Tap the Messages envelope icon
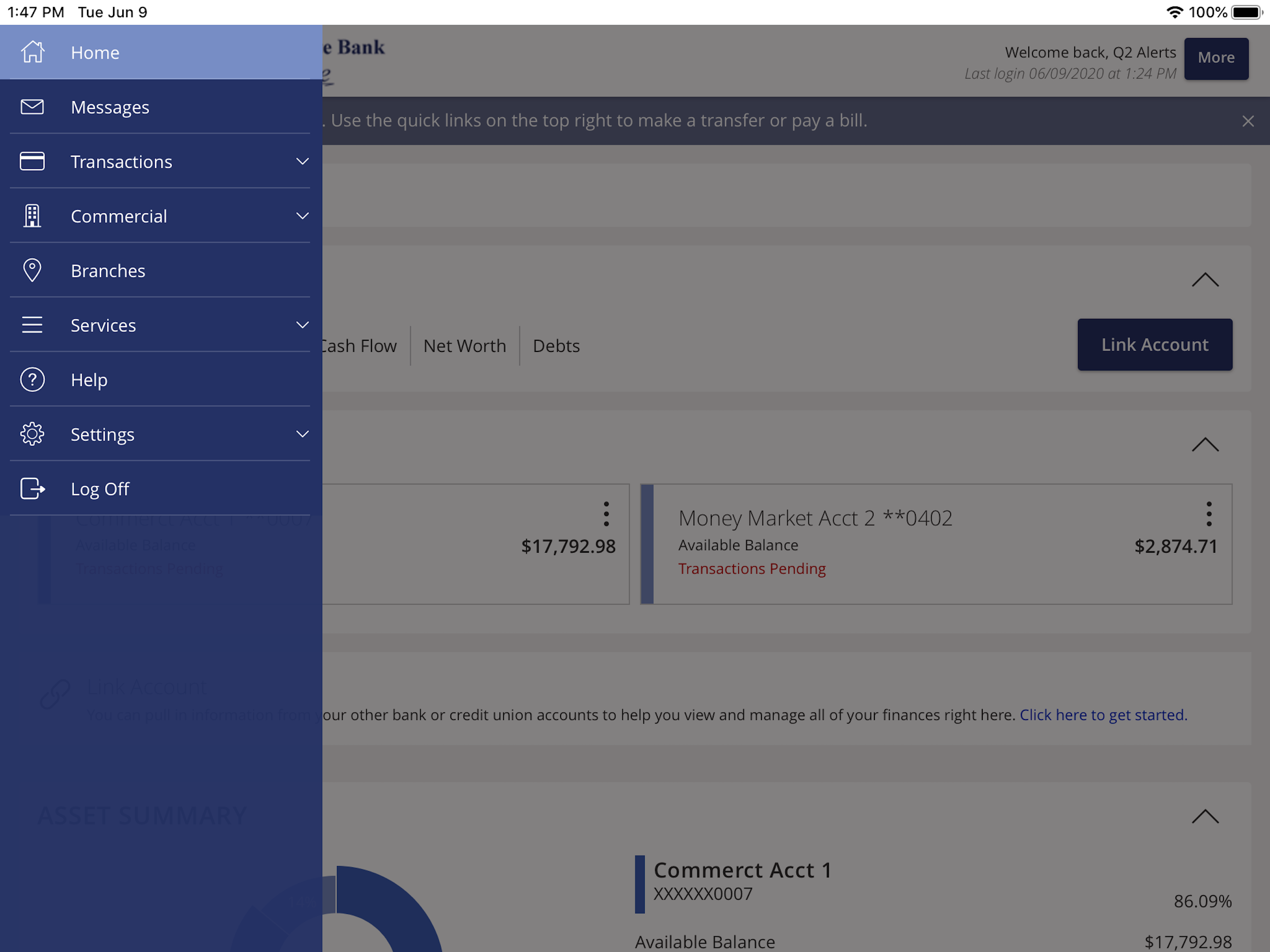 click(x=32, y=107)
